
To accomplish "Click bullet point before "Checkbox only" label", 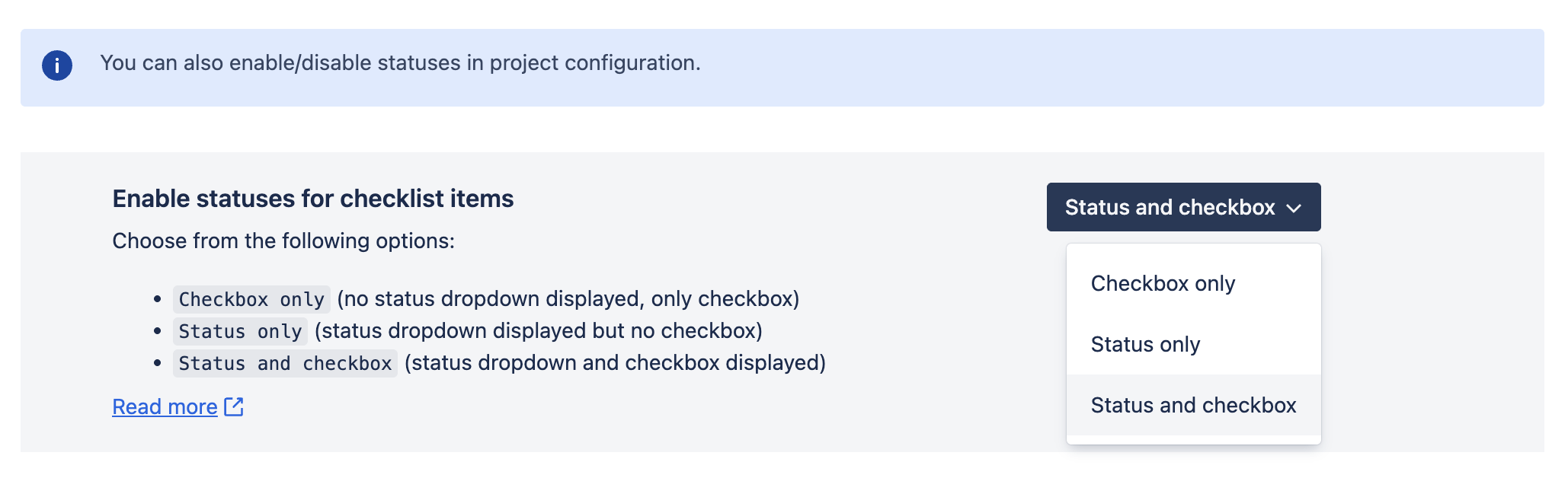I will pyautogui.click(x=157, y=299).
